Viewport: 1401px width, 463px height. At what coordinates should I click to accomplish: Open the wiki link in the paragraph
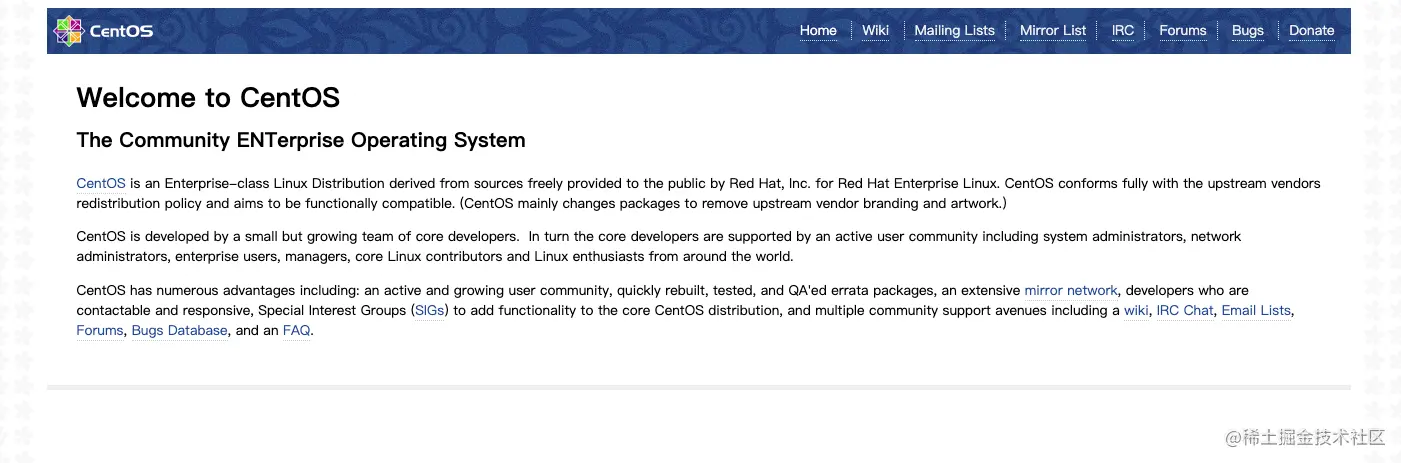click(x=1136, y=310)
